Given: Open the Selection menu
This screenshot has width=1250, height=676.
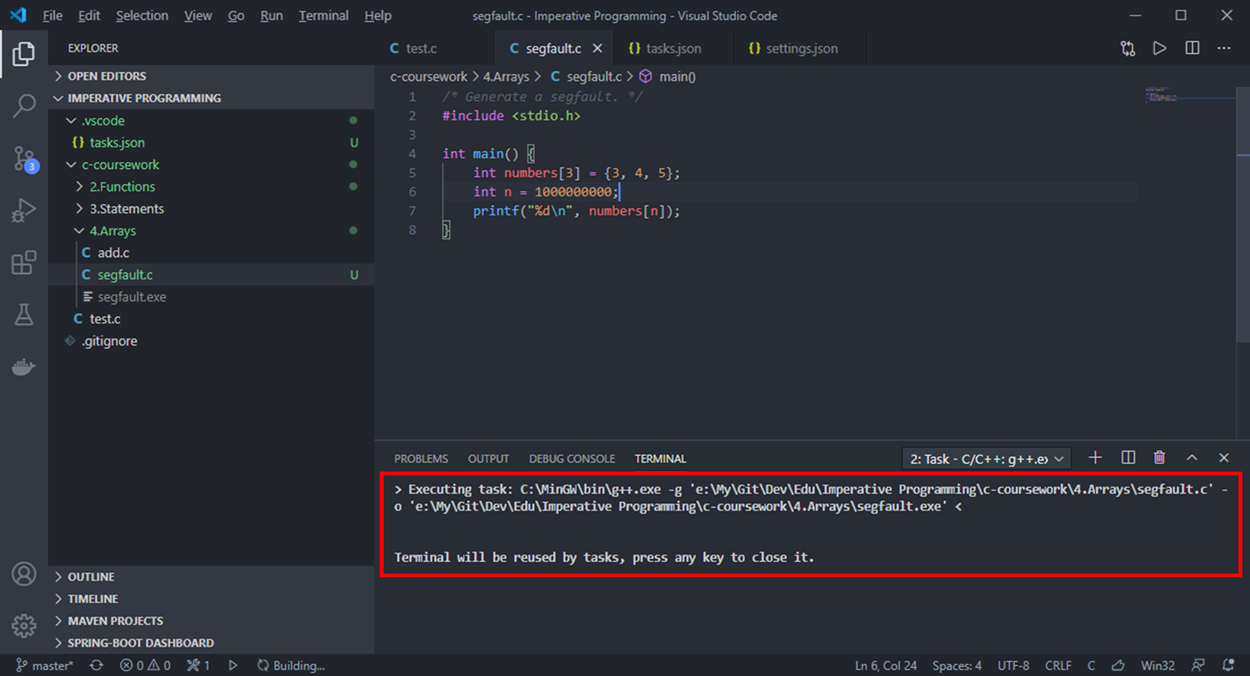Looking at the screenshot, I should pyautogui.click(x=142, y=16).
